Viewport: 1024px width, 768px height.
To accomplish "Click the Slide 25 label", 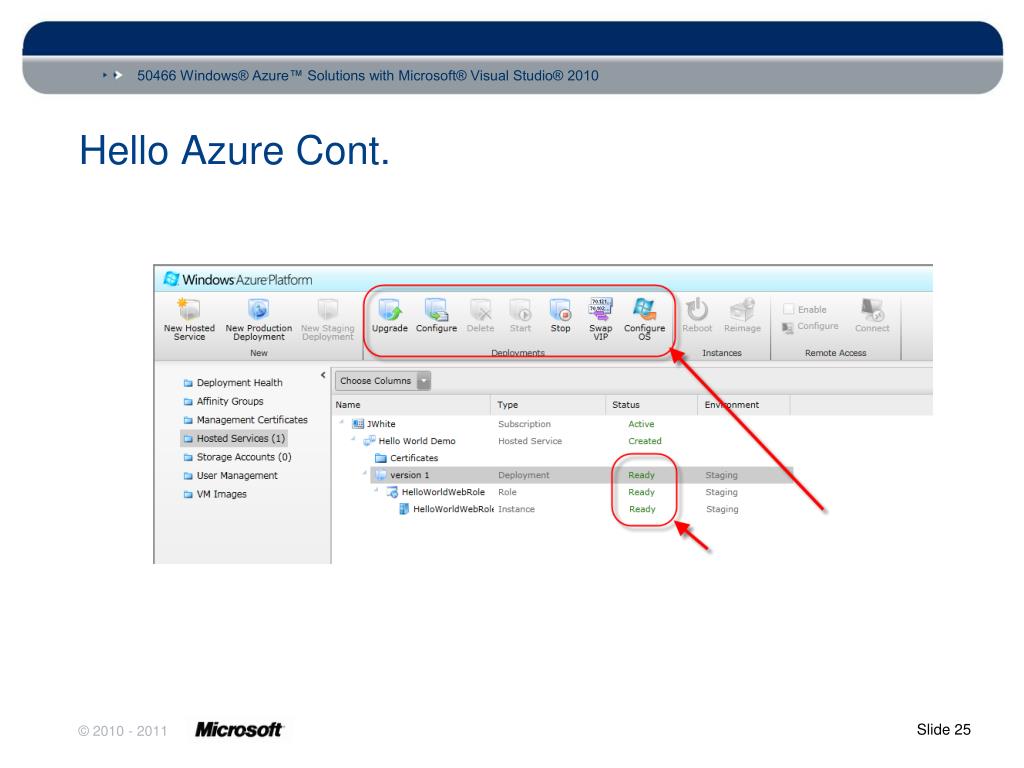I will pyautogui.click(x=943, y=729).
